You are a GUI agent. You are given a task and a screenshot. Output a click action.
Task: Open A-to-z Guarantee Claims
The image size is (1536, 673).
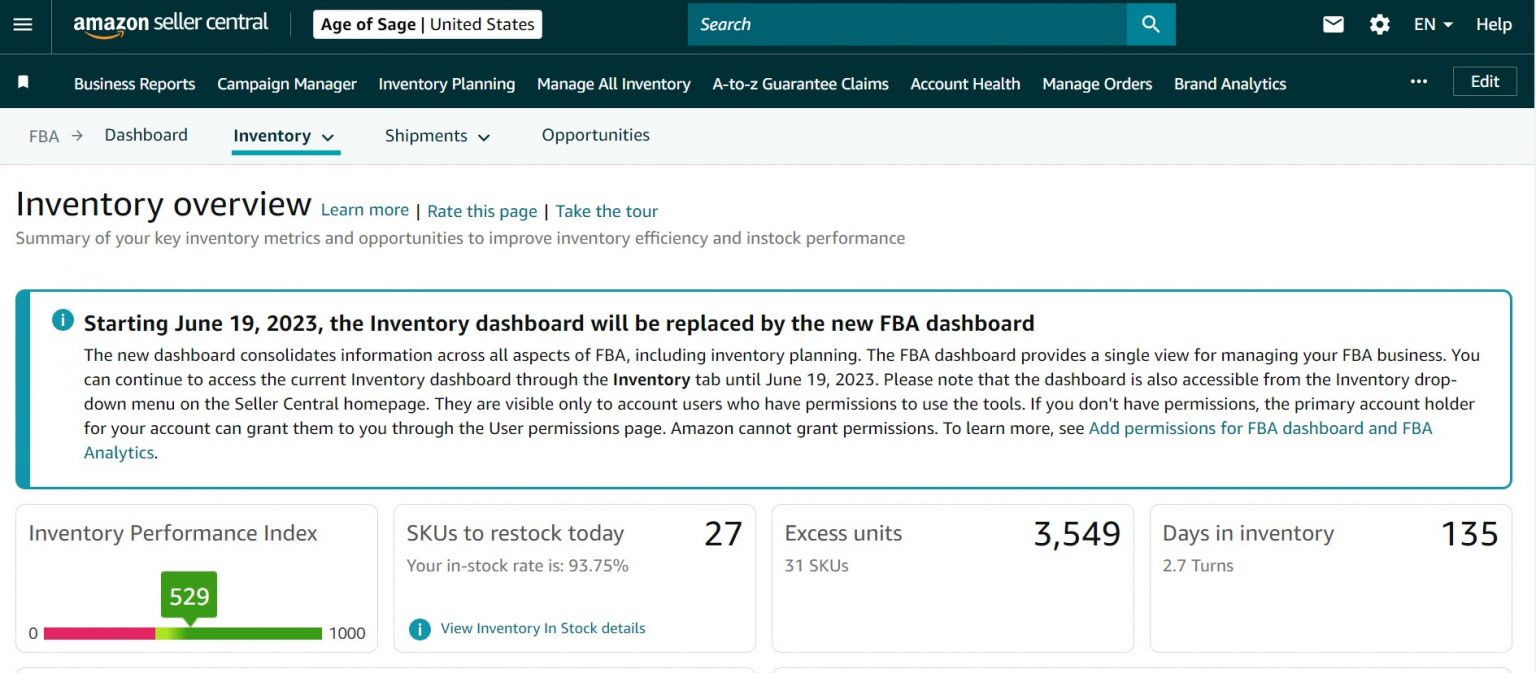click(800, 84)
